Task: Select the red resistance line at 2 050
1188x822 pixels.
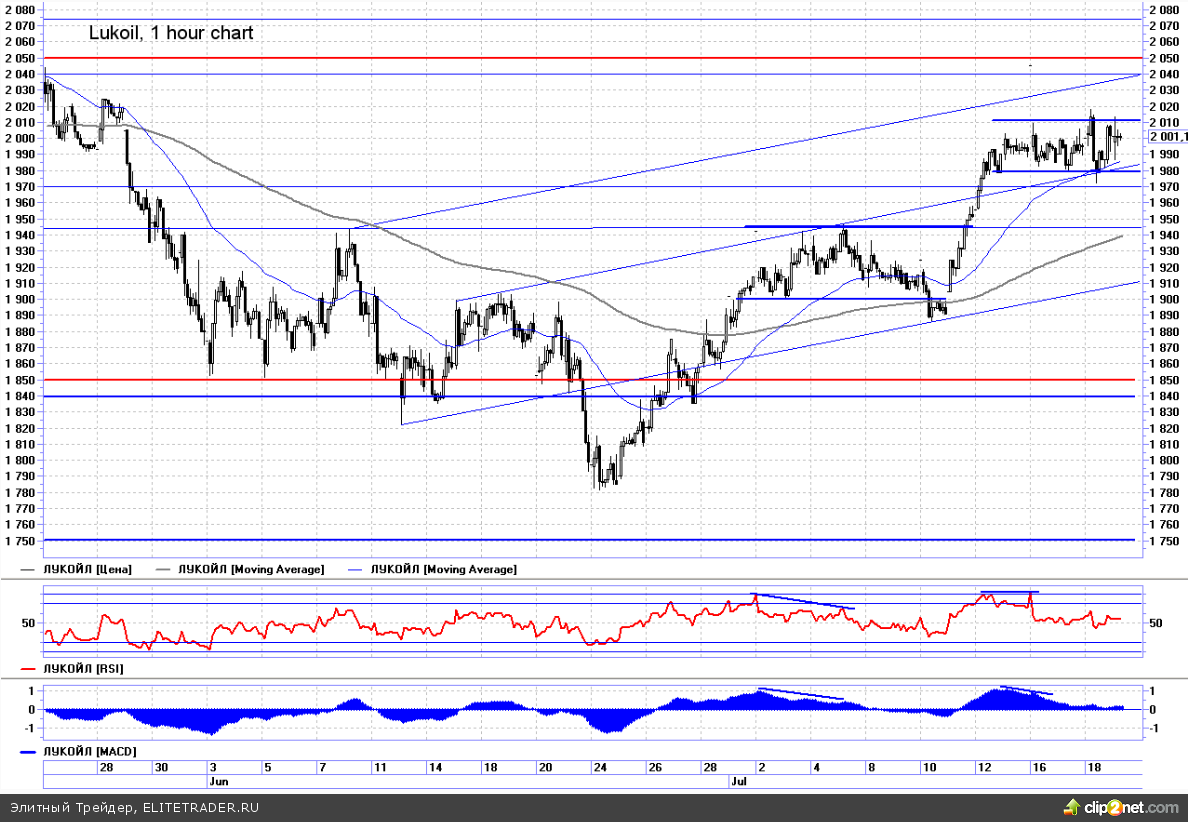Action: coord(590,58)
